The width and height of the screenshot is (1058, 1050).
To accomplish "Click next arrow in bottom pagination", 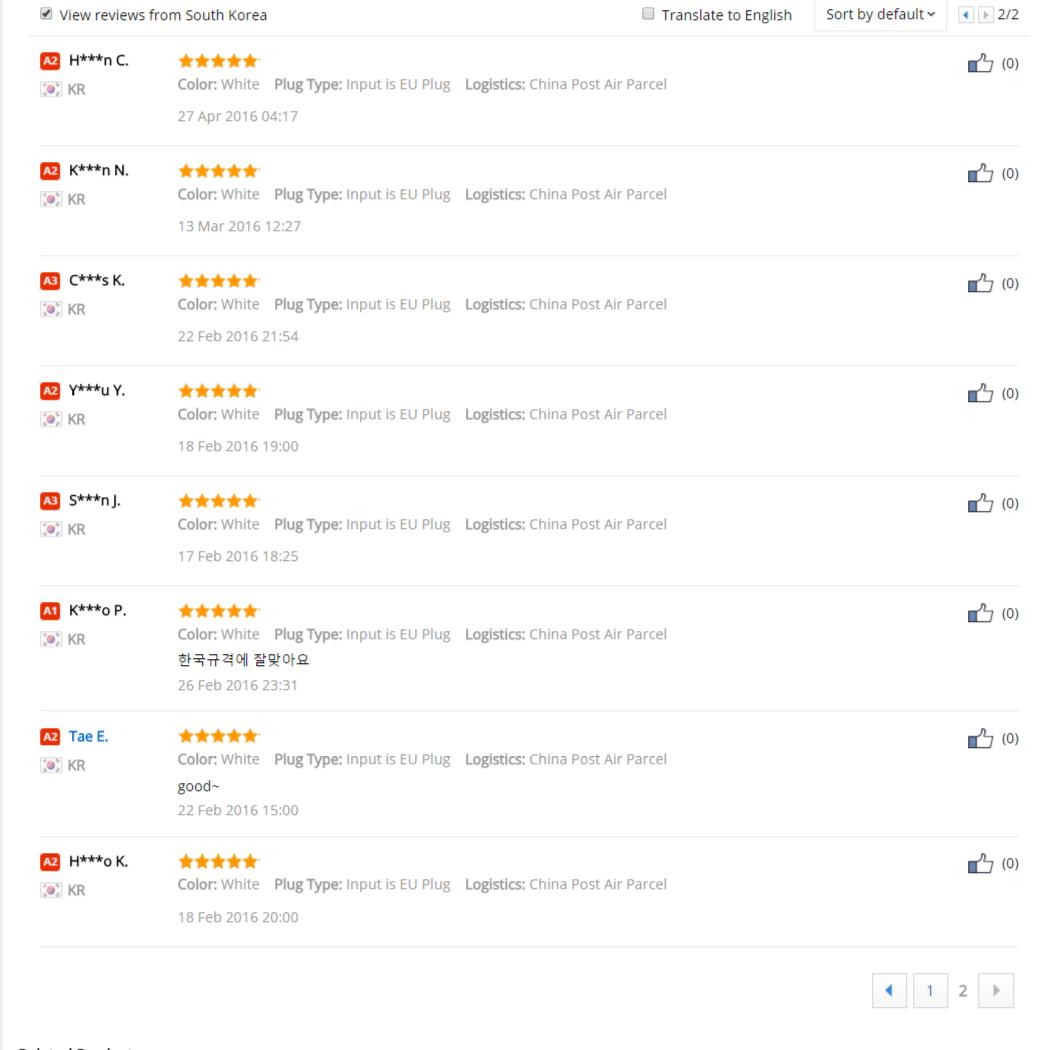I will [x=996, y=990].
